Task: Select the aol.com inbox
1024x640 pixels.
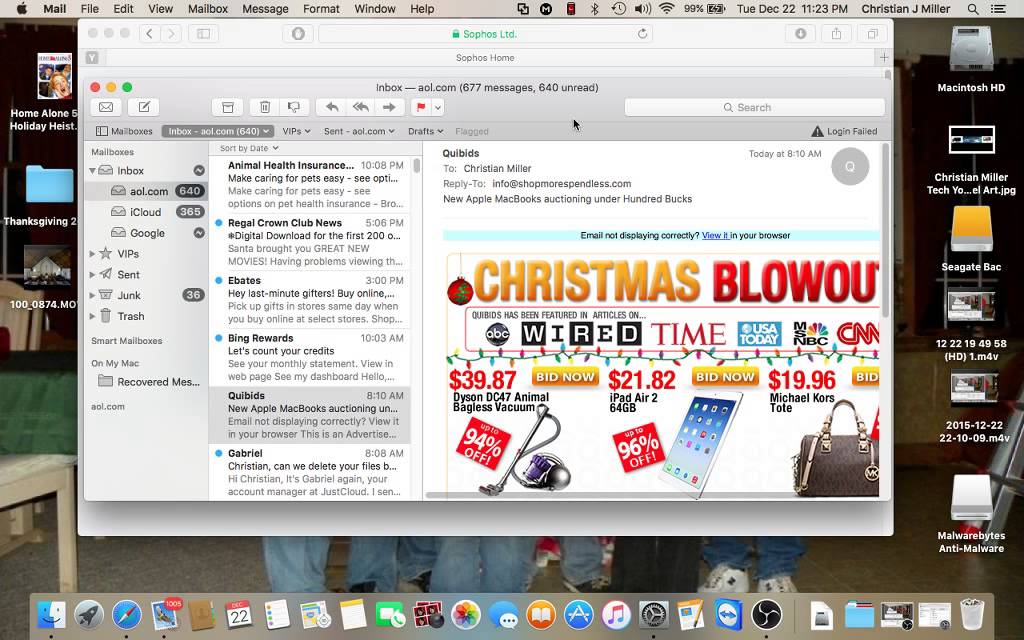Action: (x=147, y=191)
